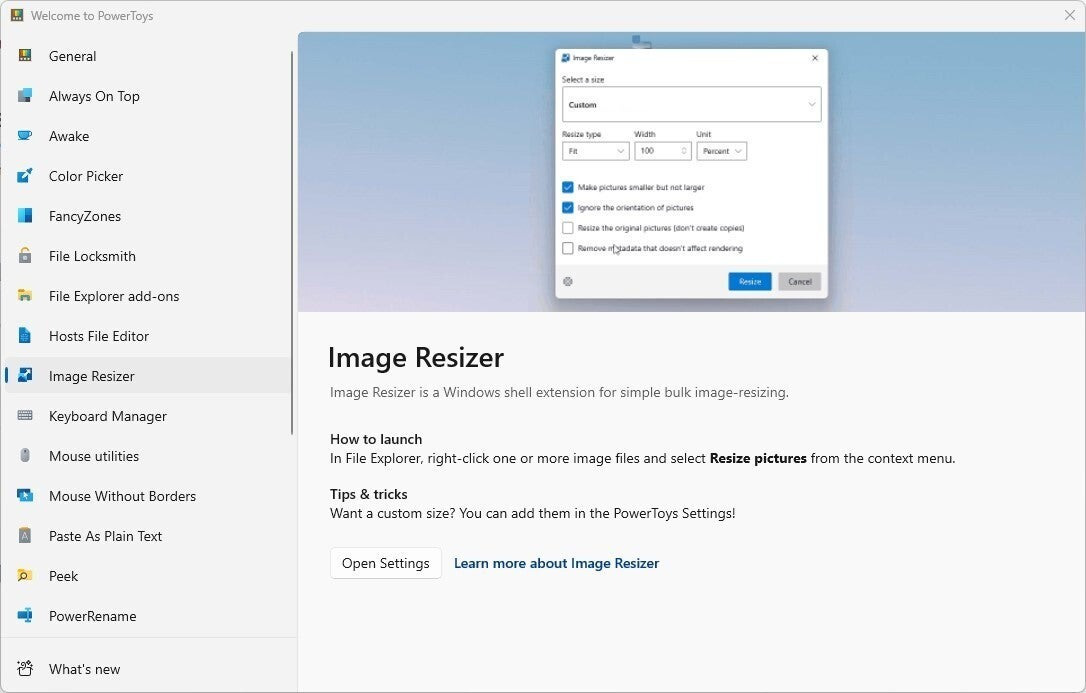Select PowerRename in the sidebar
Viewport: 1086px width, 693px height.
click(x=148, y=615)
